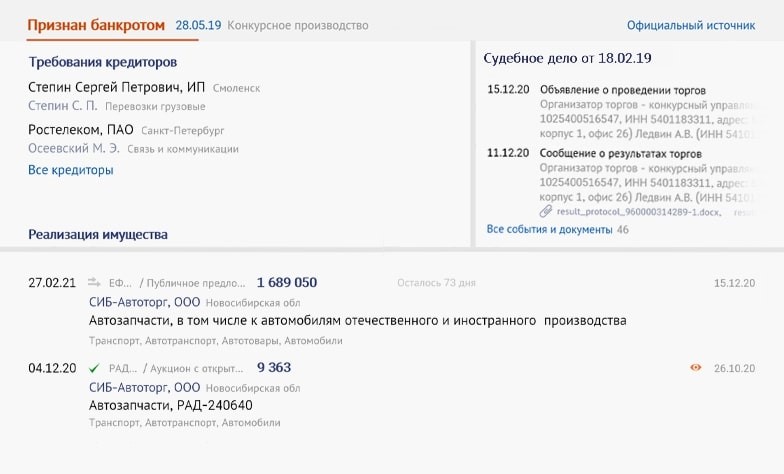Click first СИБ-Автоторг, ООО company link
This screenshot has height=474, width=784.
tap(144, 302)
